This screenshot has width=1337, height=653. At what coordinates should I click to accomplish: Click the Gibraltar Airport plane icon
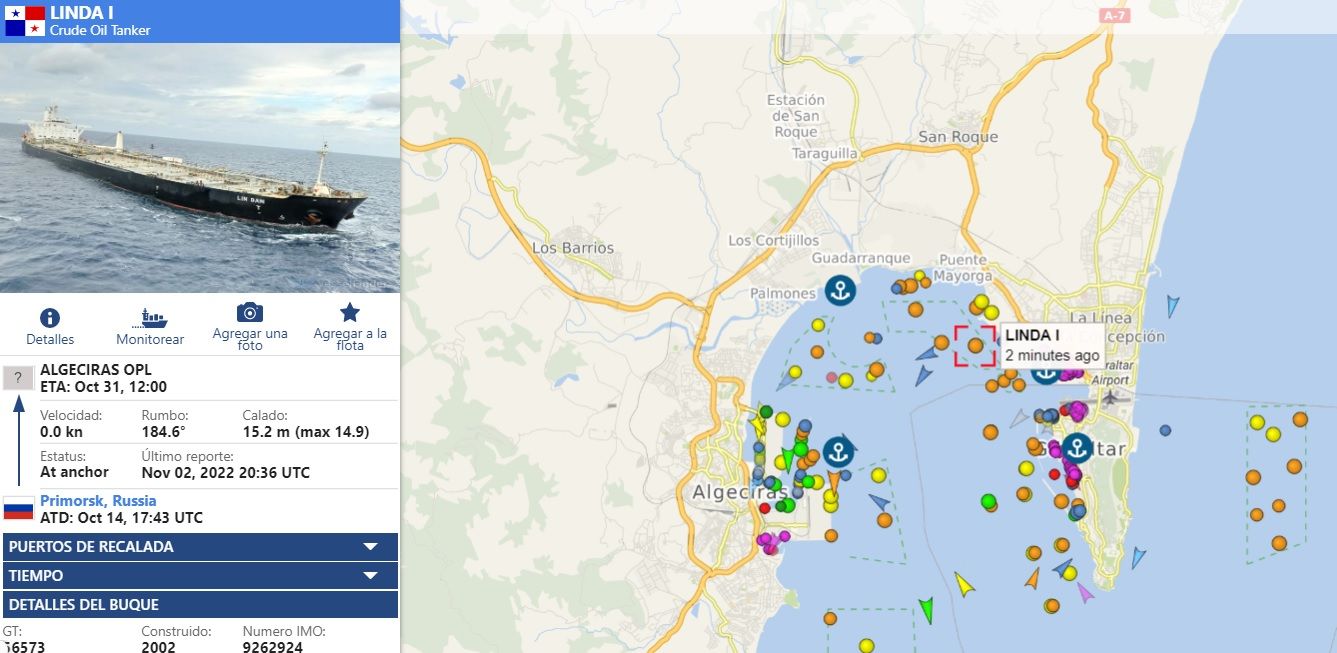click(x=1109, y=396)
